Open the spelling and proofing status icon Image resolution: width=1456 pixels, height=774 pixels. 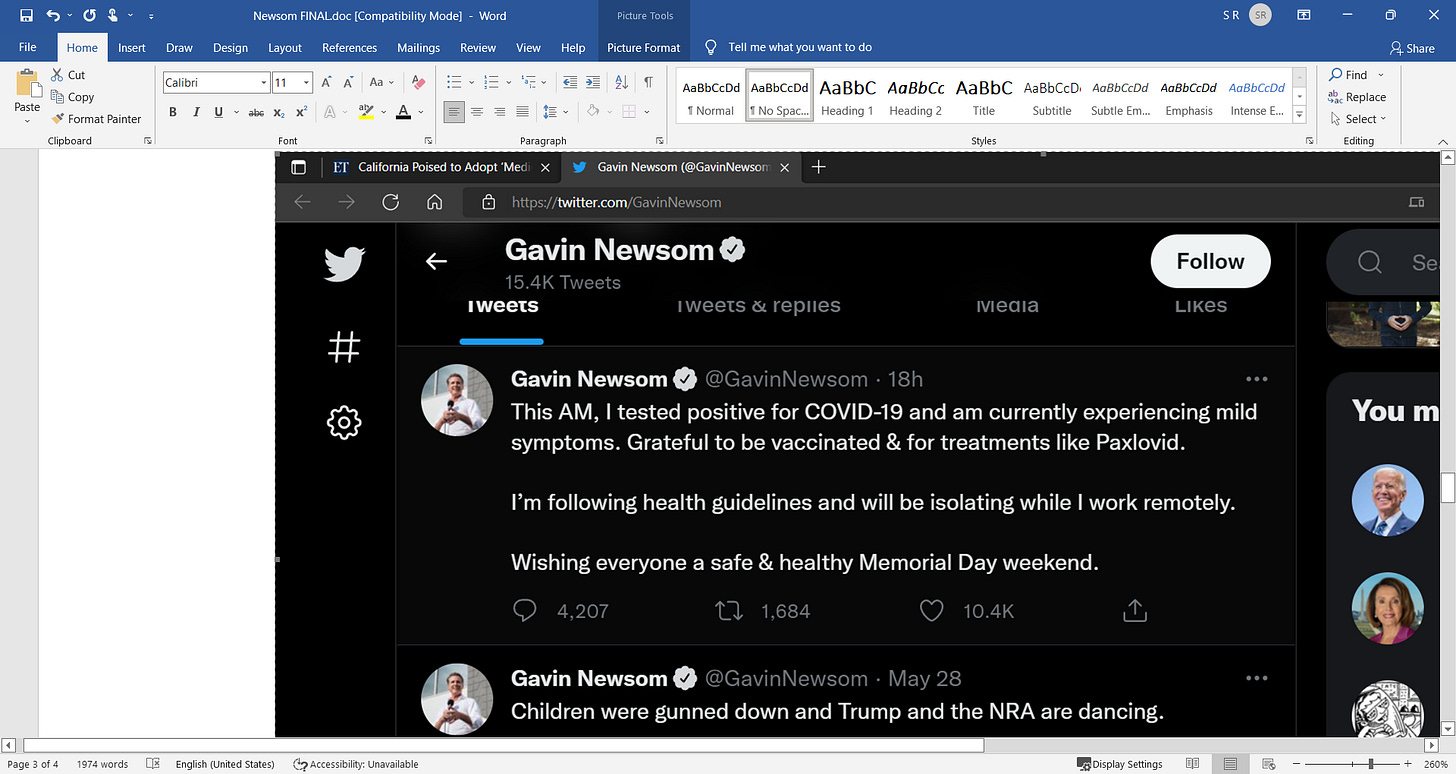(x=153, y=764)
